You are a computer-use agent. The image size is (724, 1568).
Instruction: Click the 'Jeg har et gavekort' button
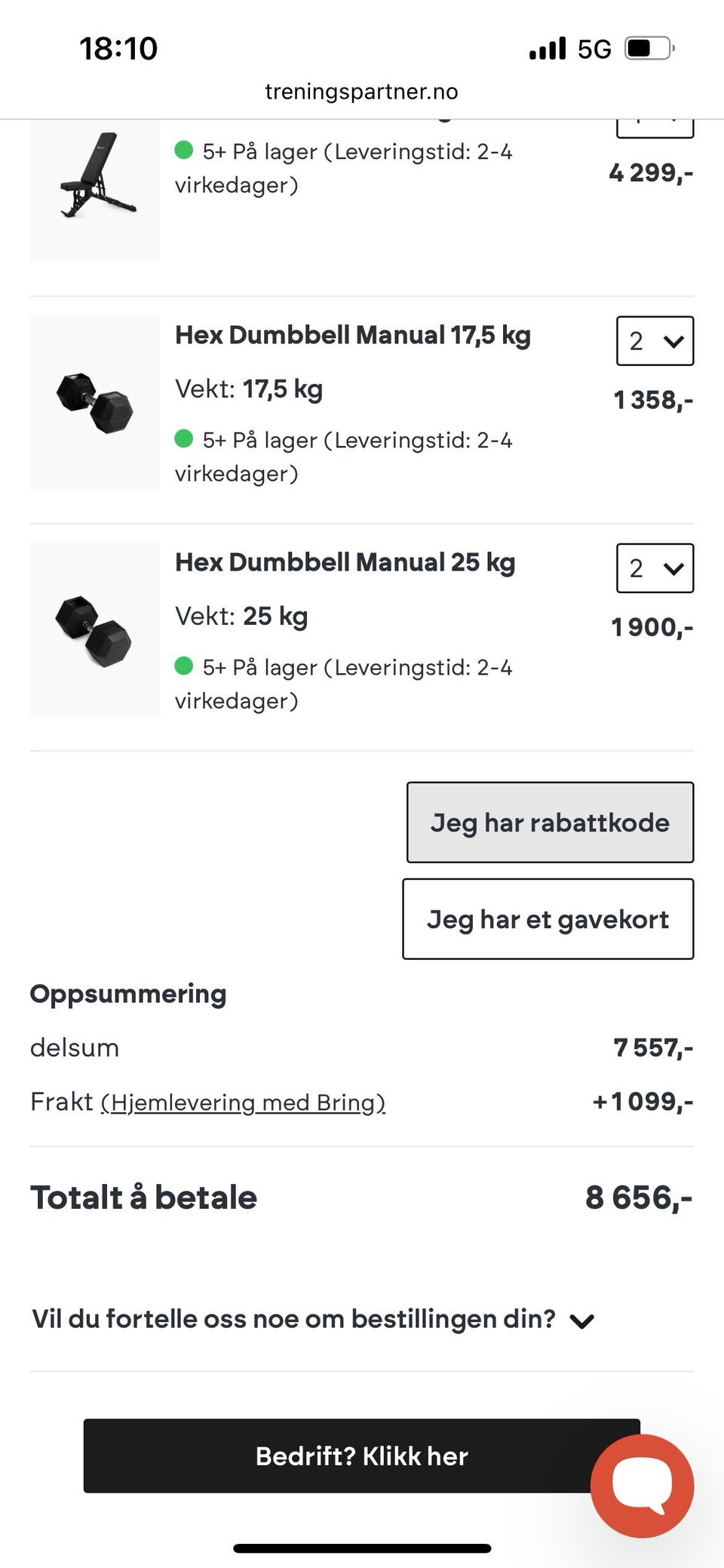pyautogui.click(x=548, y=919)
